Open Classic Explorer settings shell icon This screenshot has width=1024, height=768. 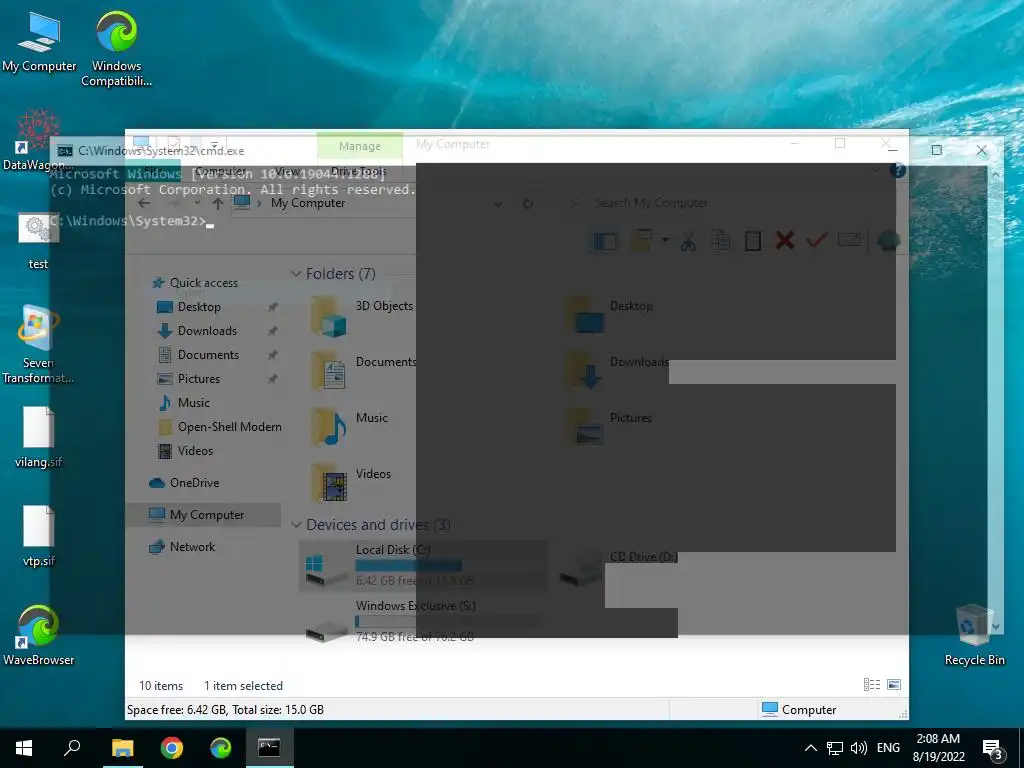[x=889, y=241]
